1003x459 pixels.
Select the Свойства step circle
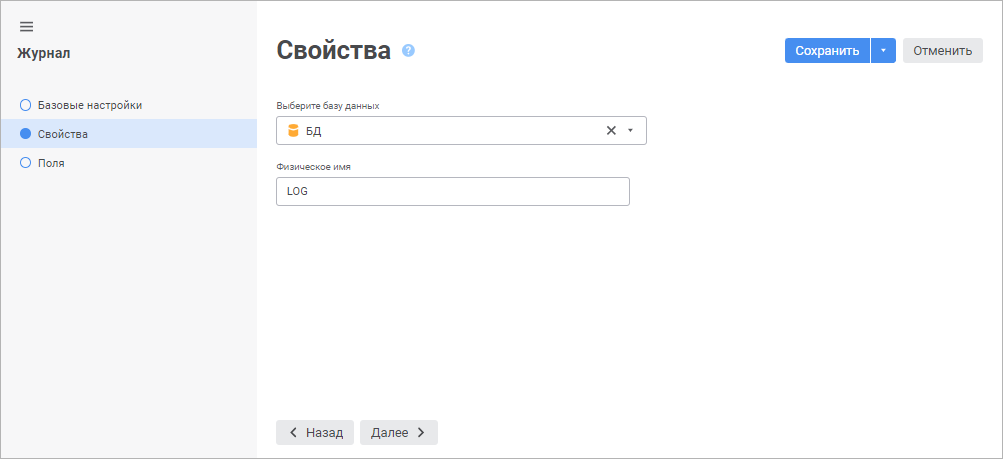coord(26,134)
